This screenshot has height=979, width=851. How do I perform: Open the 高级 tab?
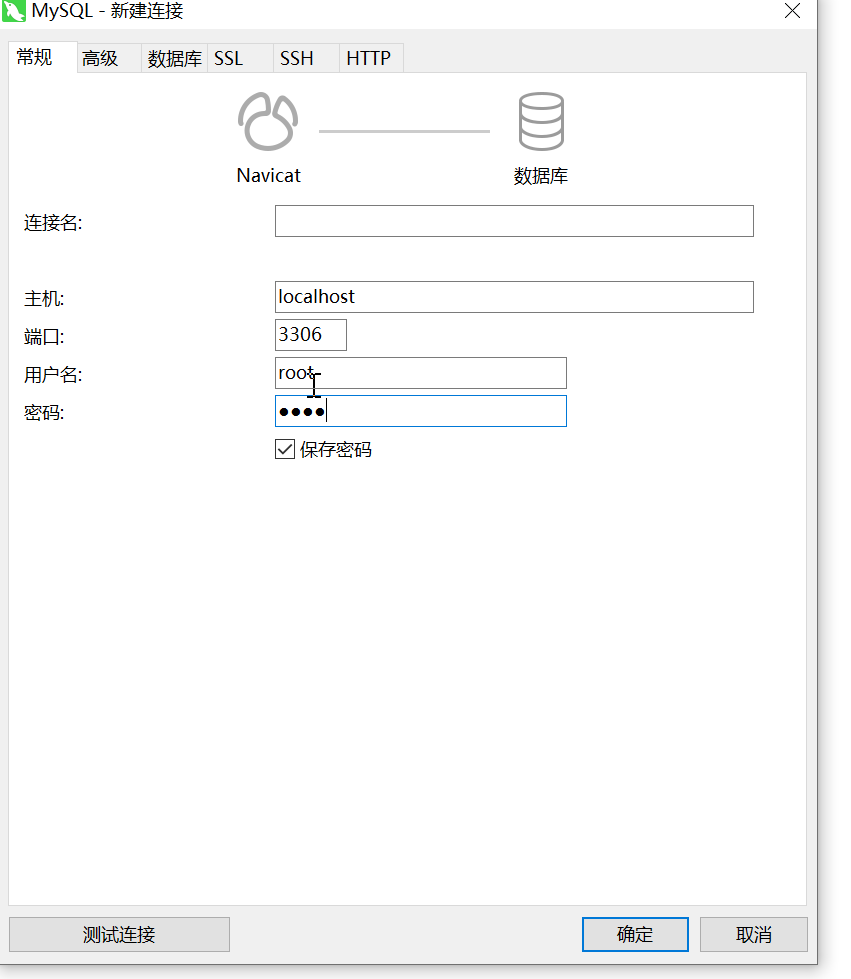[x=109, y=58]
